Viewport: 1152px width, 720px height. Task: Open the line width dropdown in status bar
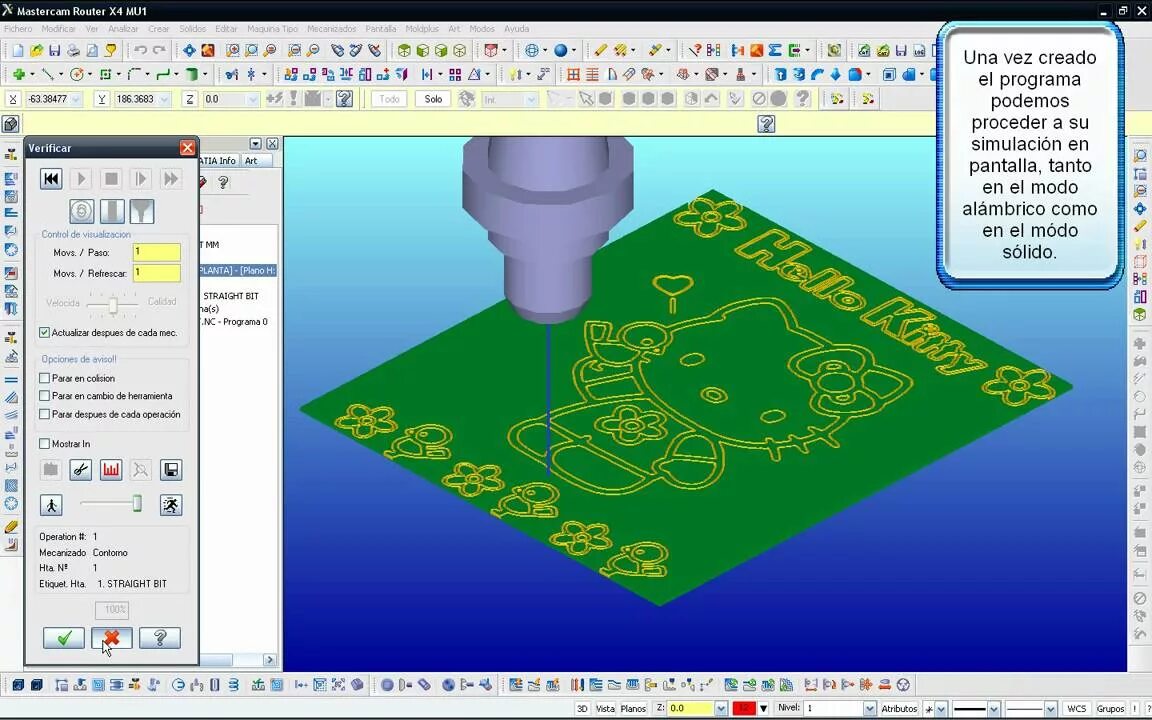[x=1051, y=708]
